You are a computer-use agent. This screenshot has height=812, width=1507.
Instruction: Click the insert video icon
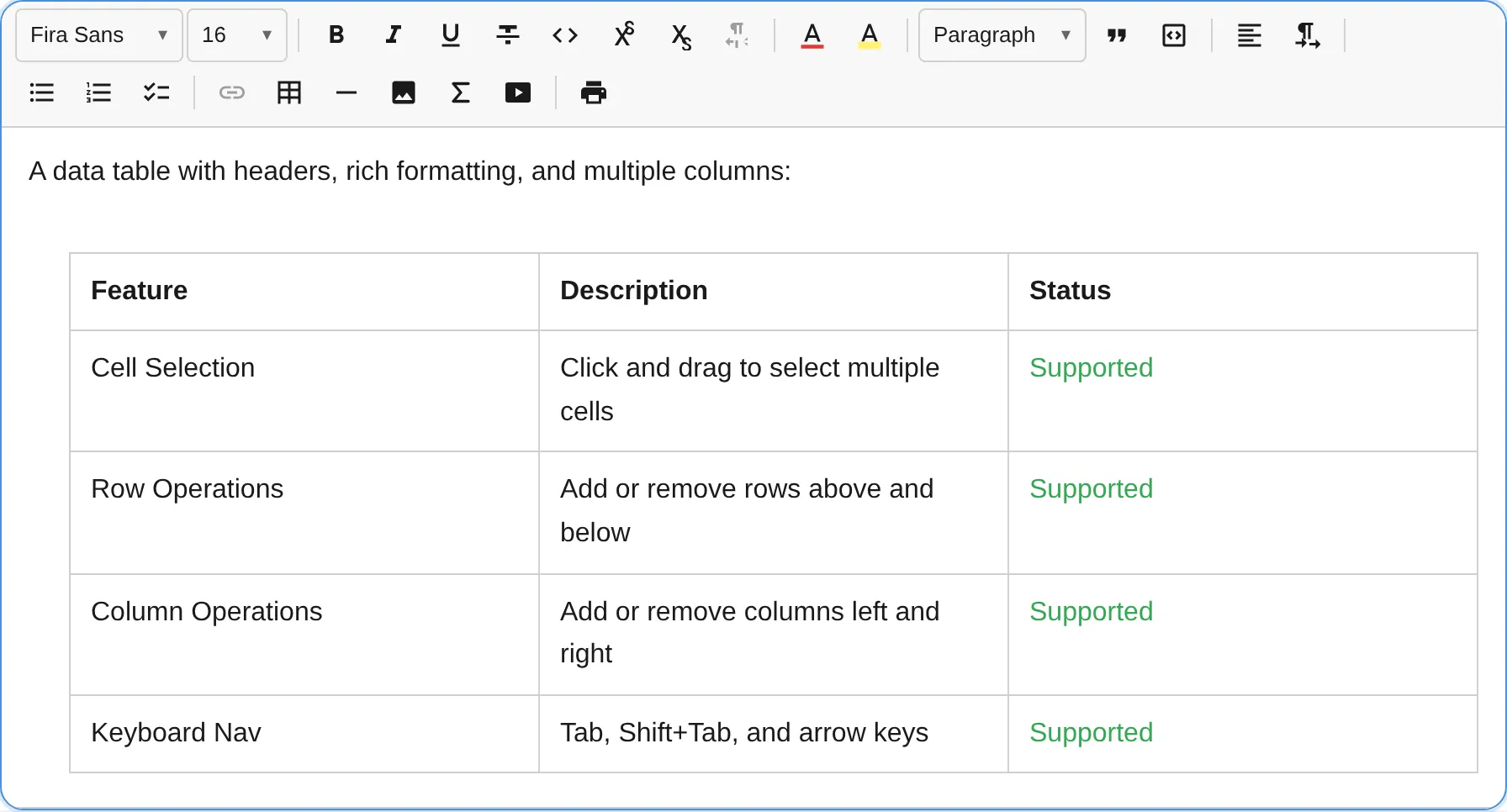518,92
